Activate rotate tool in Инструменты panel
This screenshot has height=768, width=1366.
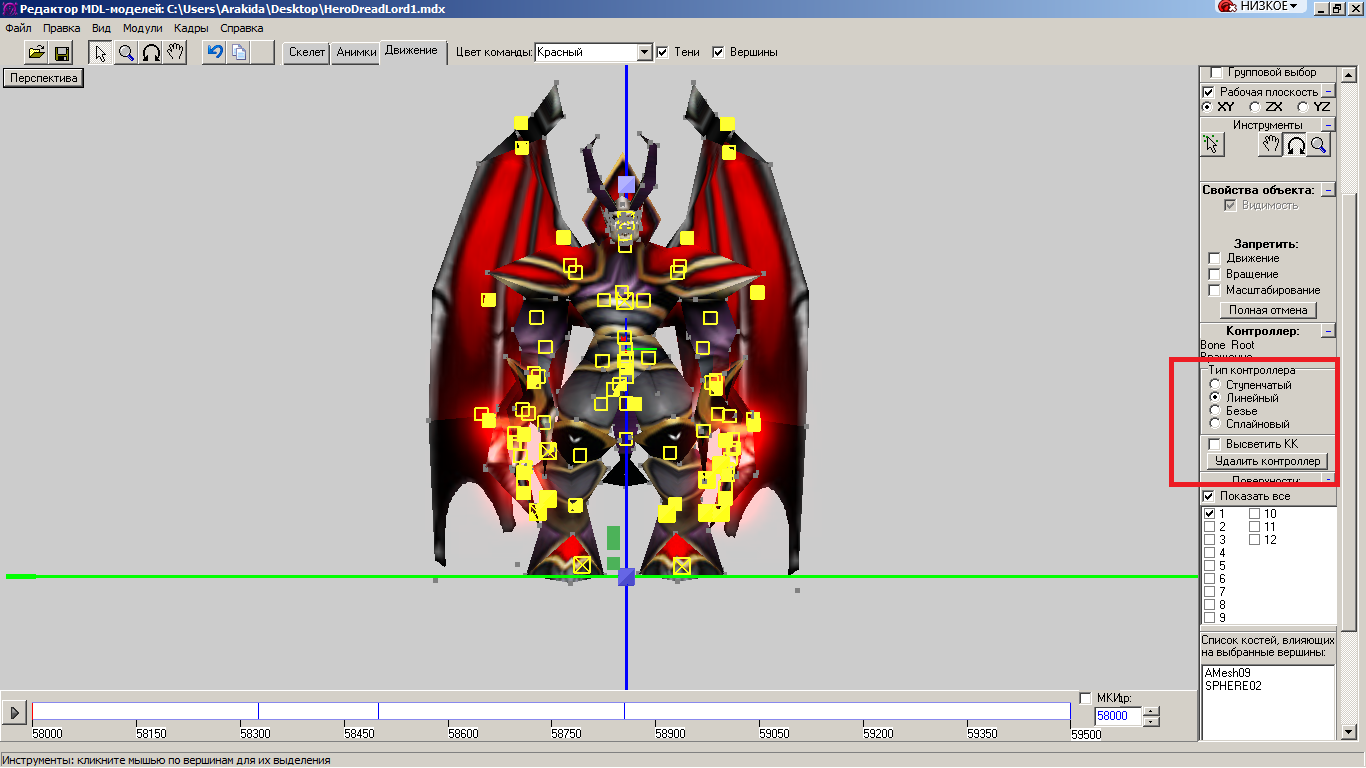(1295, 145)
